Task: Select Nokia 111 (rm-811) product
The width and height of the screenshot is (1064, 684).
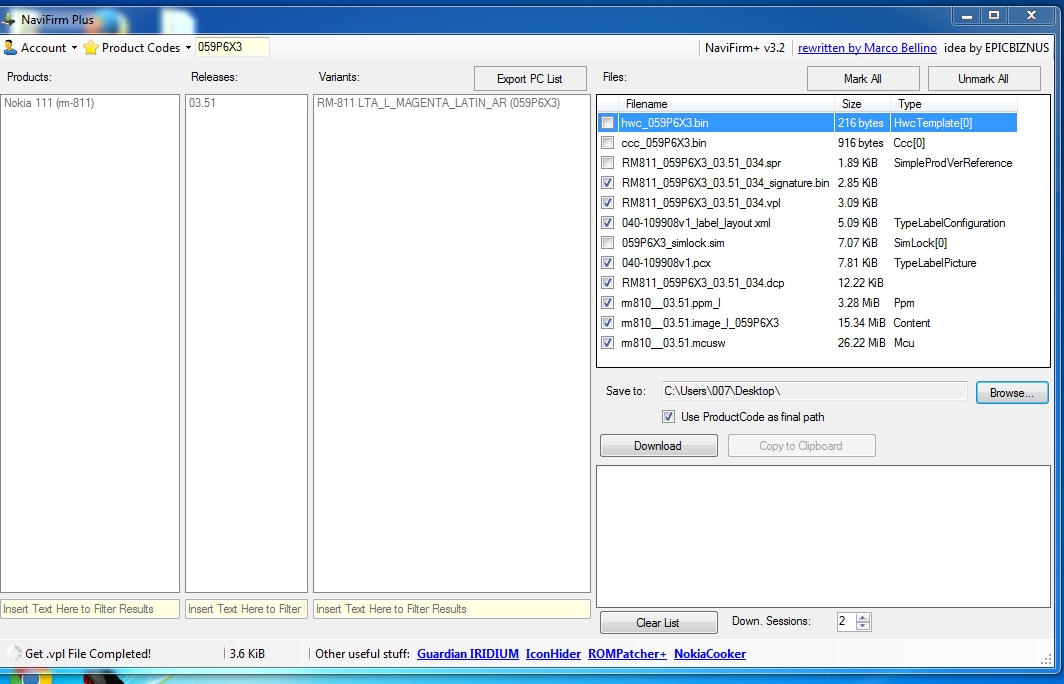Action: (49, 103)
